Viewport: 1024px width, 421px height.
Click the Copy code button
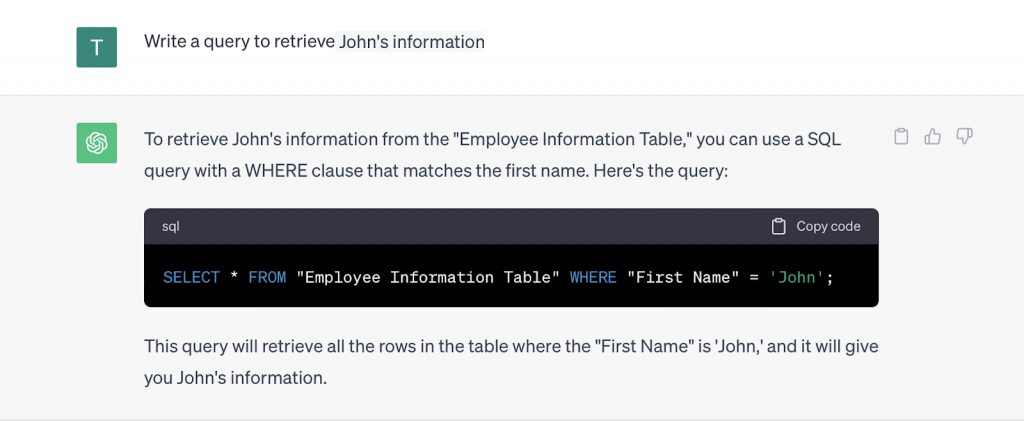coord(816,226)
